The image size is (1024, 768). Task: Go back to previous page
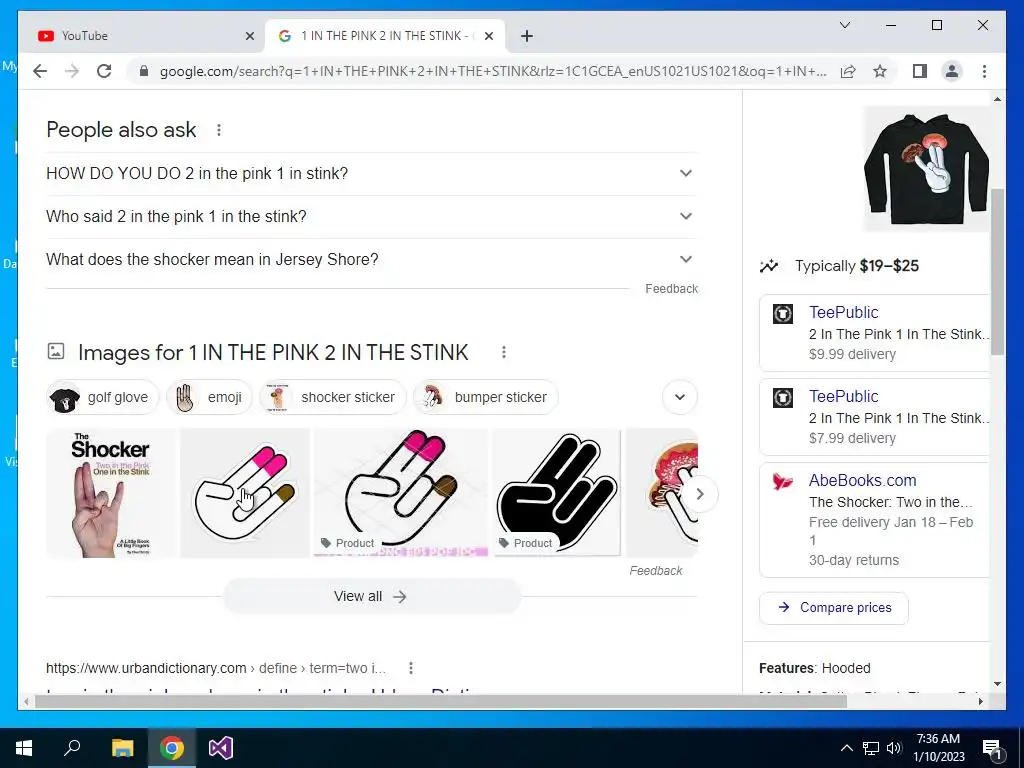click(x=40, y=71)
